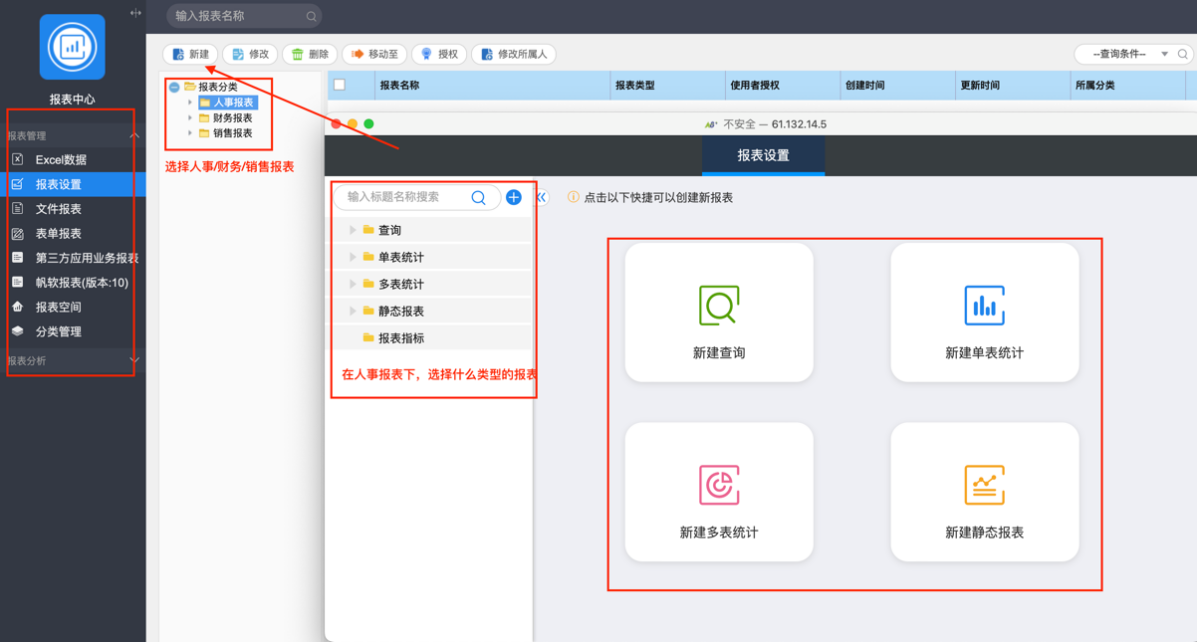Expand the 报表分析 sidebar section

(134, 360)
